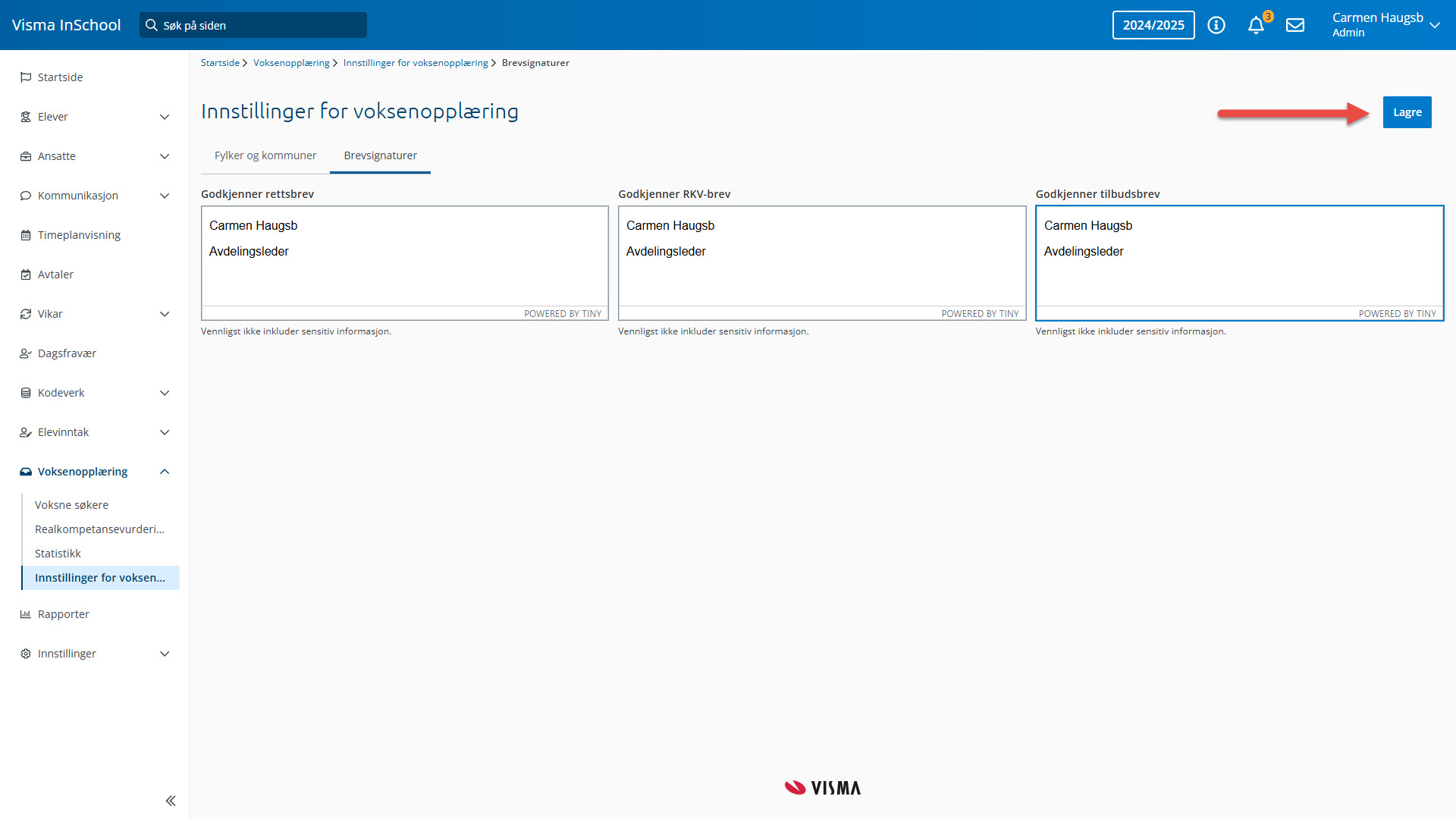The width and height of the screenshot is (1456, 819).
Task: Expand the Kodeverk menu chevron
Action: coord(165,393)
